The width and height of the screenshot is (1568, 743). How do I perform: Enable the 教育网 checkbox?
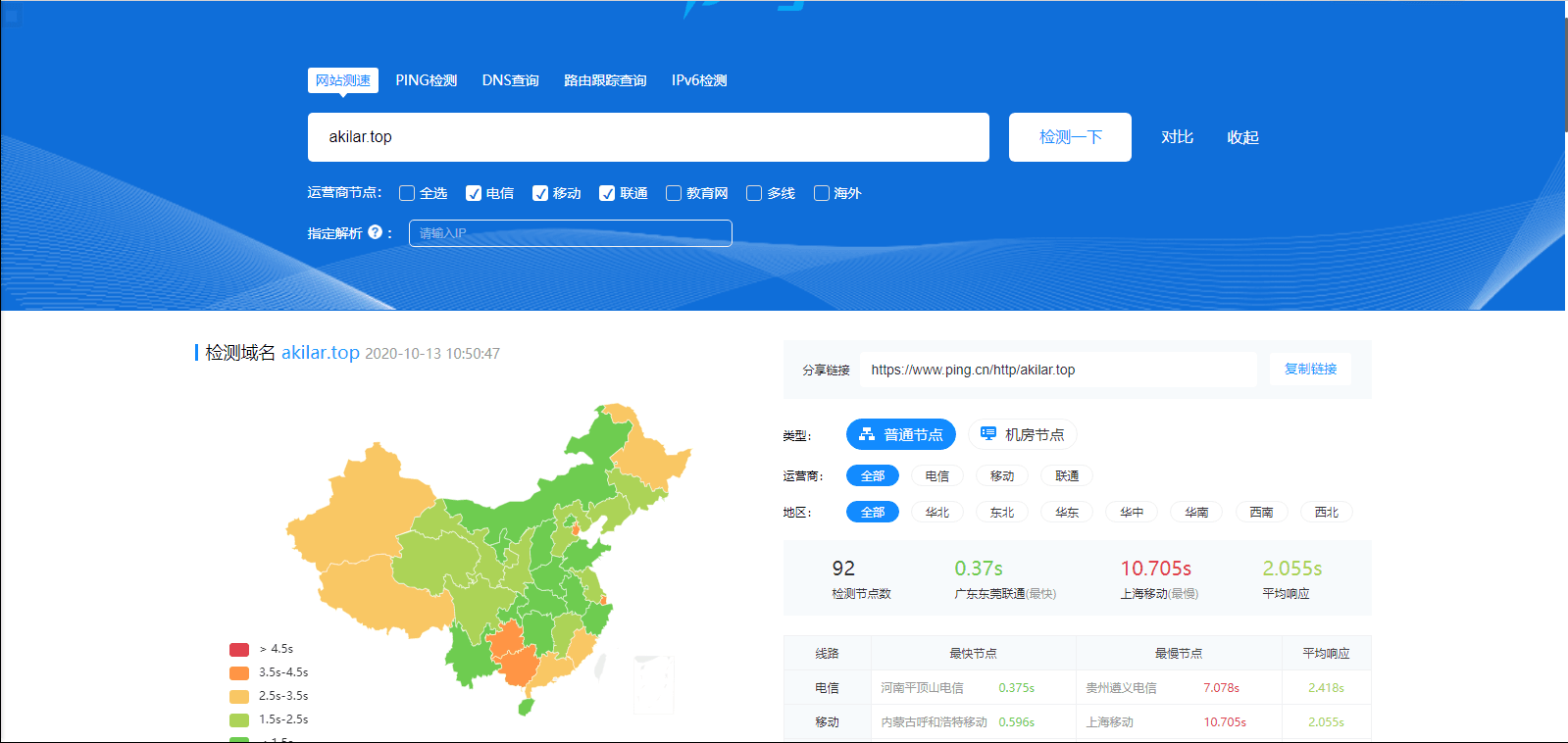(x=674, y=193)
